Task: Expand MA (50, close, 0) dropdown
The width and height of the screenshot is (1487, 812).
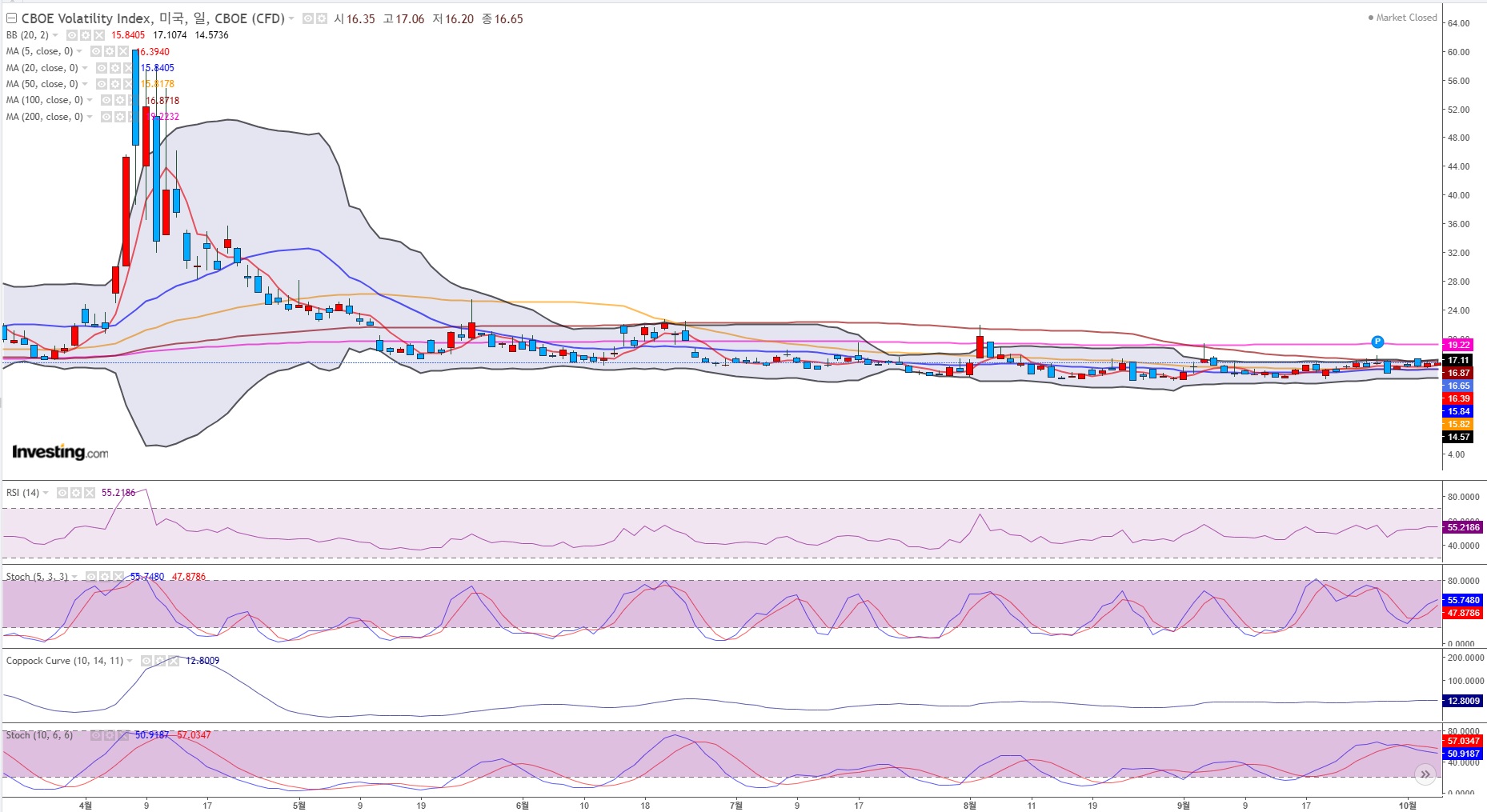Action: click(85, 84)
